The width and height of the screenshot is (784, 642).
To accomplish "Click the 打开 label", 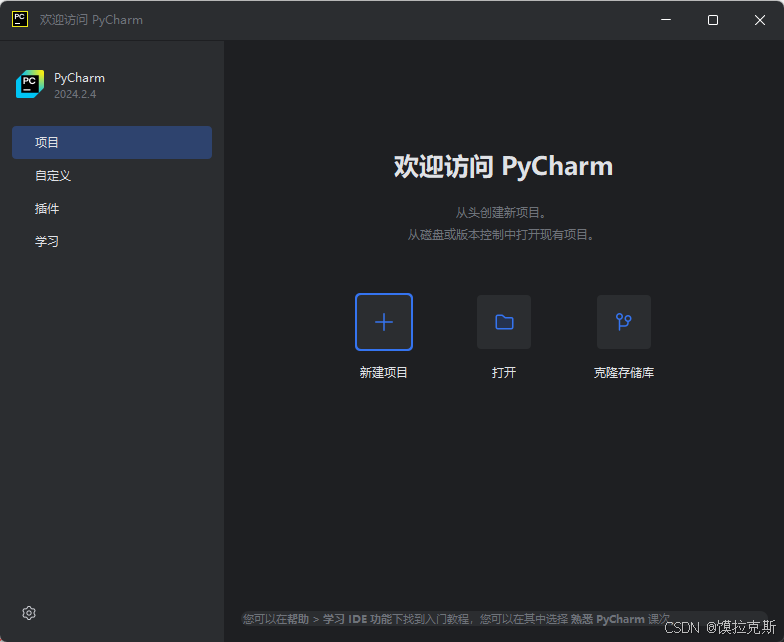I will [x=504, y=372].
